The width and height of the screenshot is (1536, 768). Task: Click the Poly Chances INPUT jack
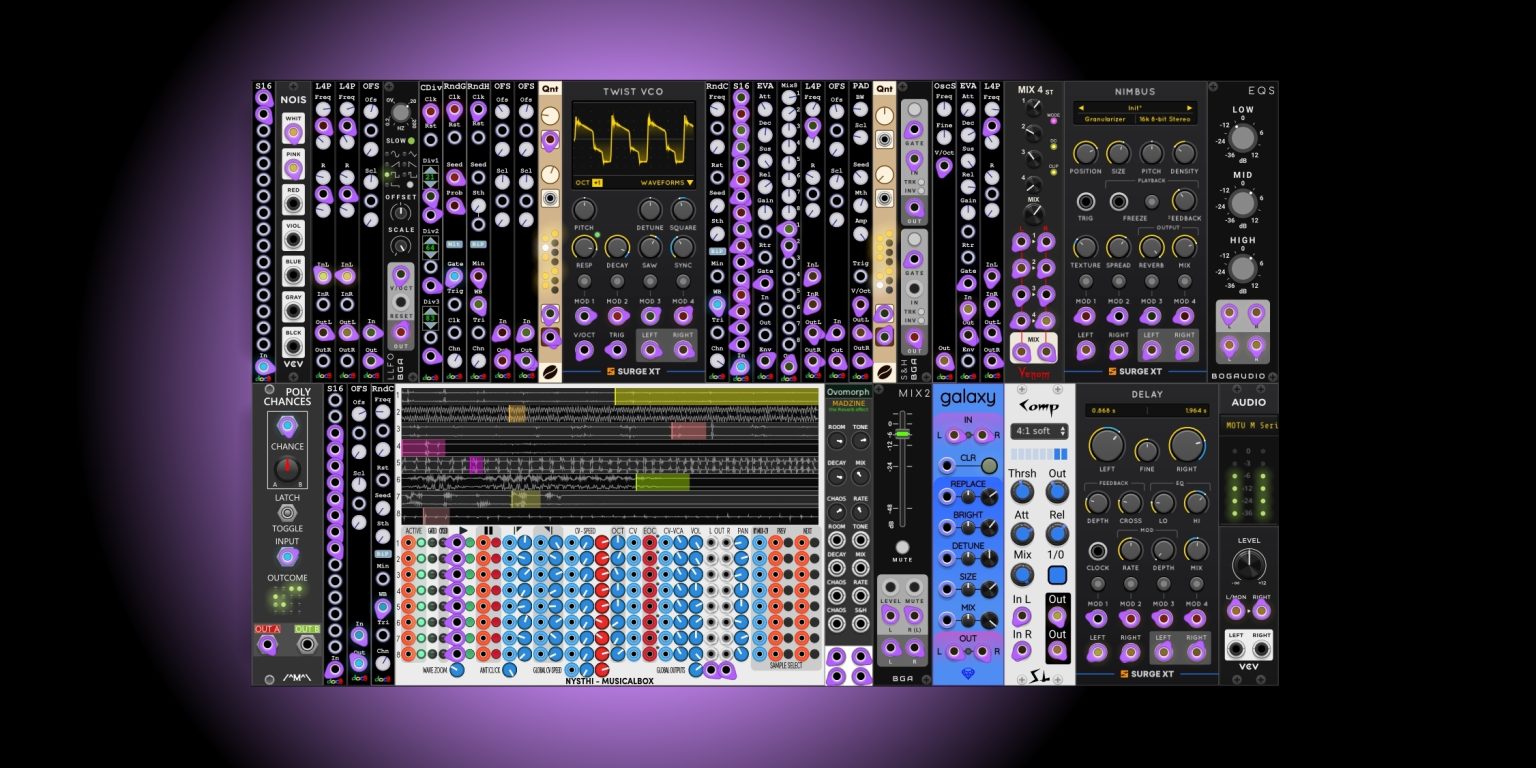click(x=287, y=556)
